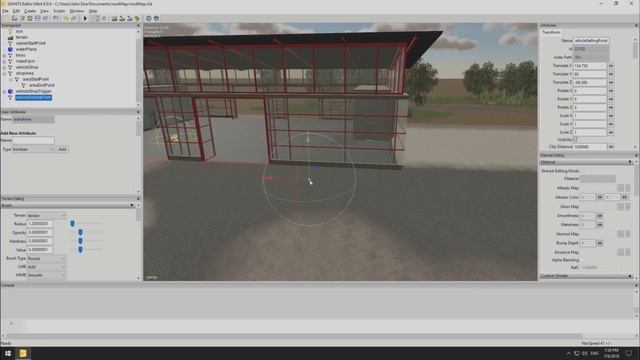Click the Translate X value field

point(590,66)
